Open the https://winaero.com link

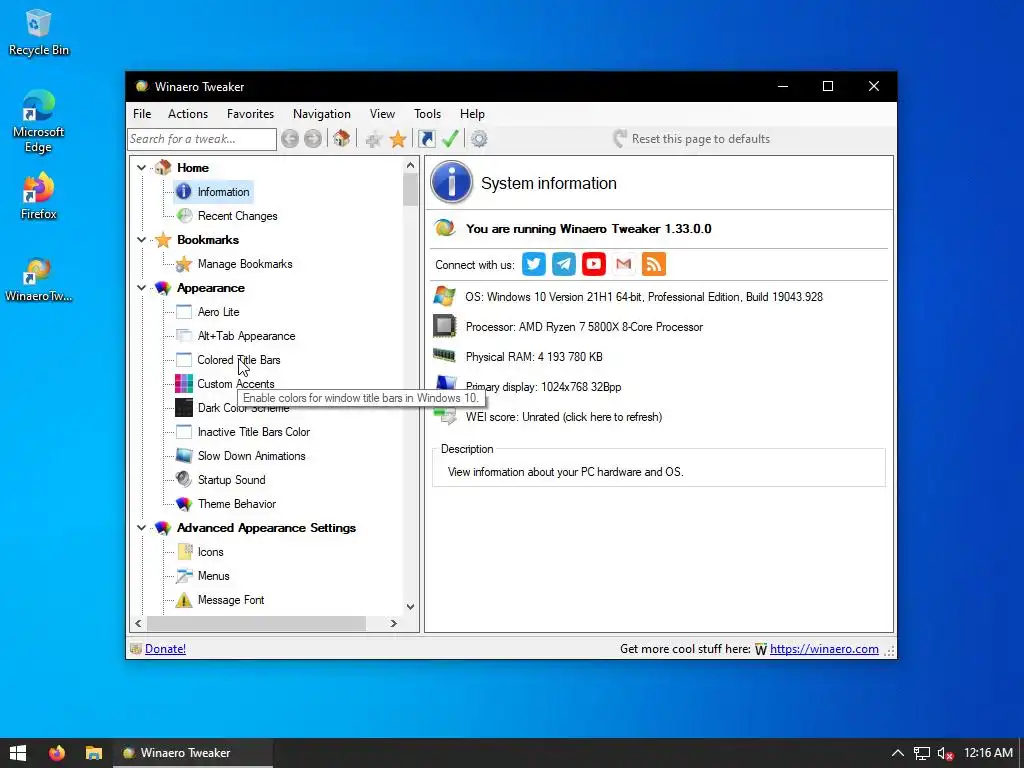tap(824, 648)
